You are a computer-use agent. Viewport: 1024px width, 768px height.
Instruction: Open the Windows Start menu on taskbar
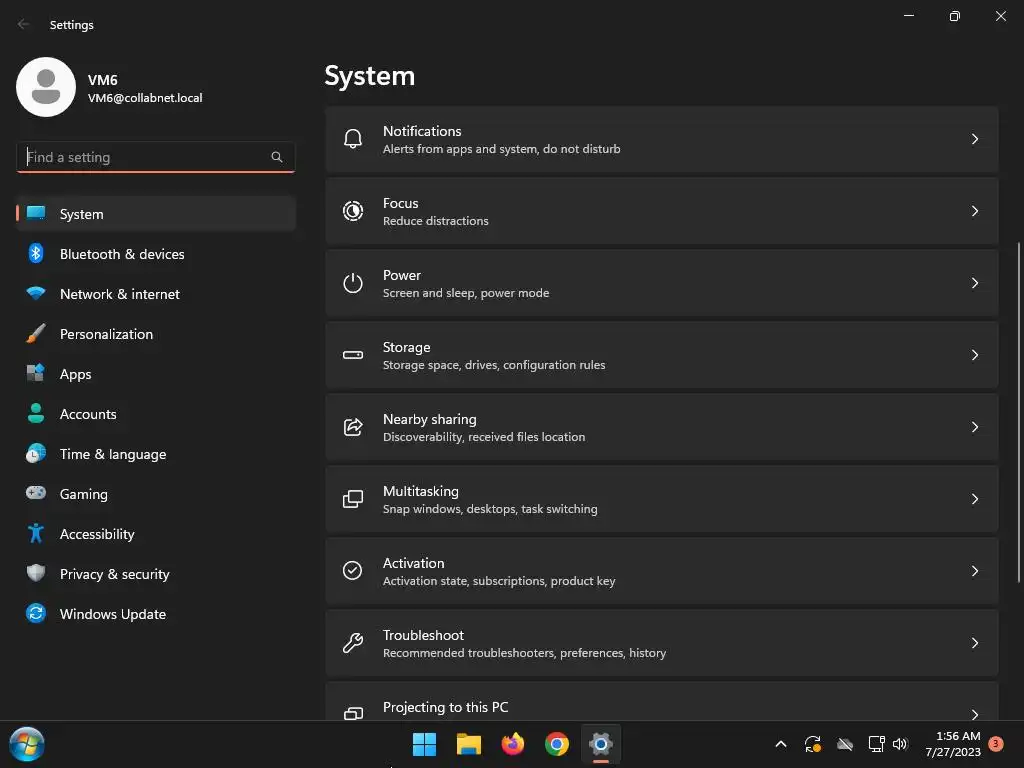click(424, 744)
